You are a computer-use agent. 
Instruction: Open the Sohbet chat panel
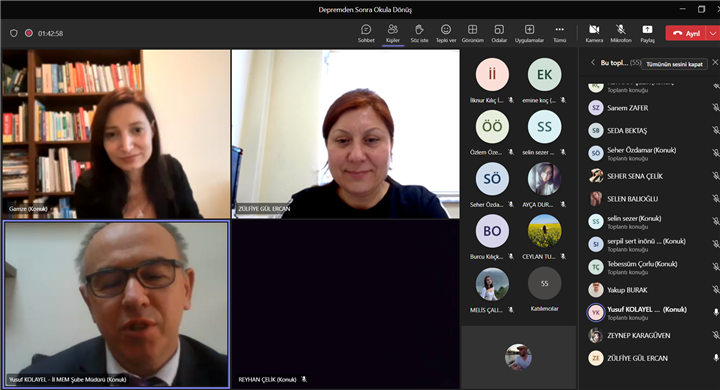pyautogui.click(x=366, y=34)
